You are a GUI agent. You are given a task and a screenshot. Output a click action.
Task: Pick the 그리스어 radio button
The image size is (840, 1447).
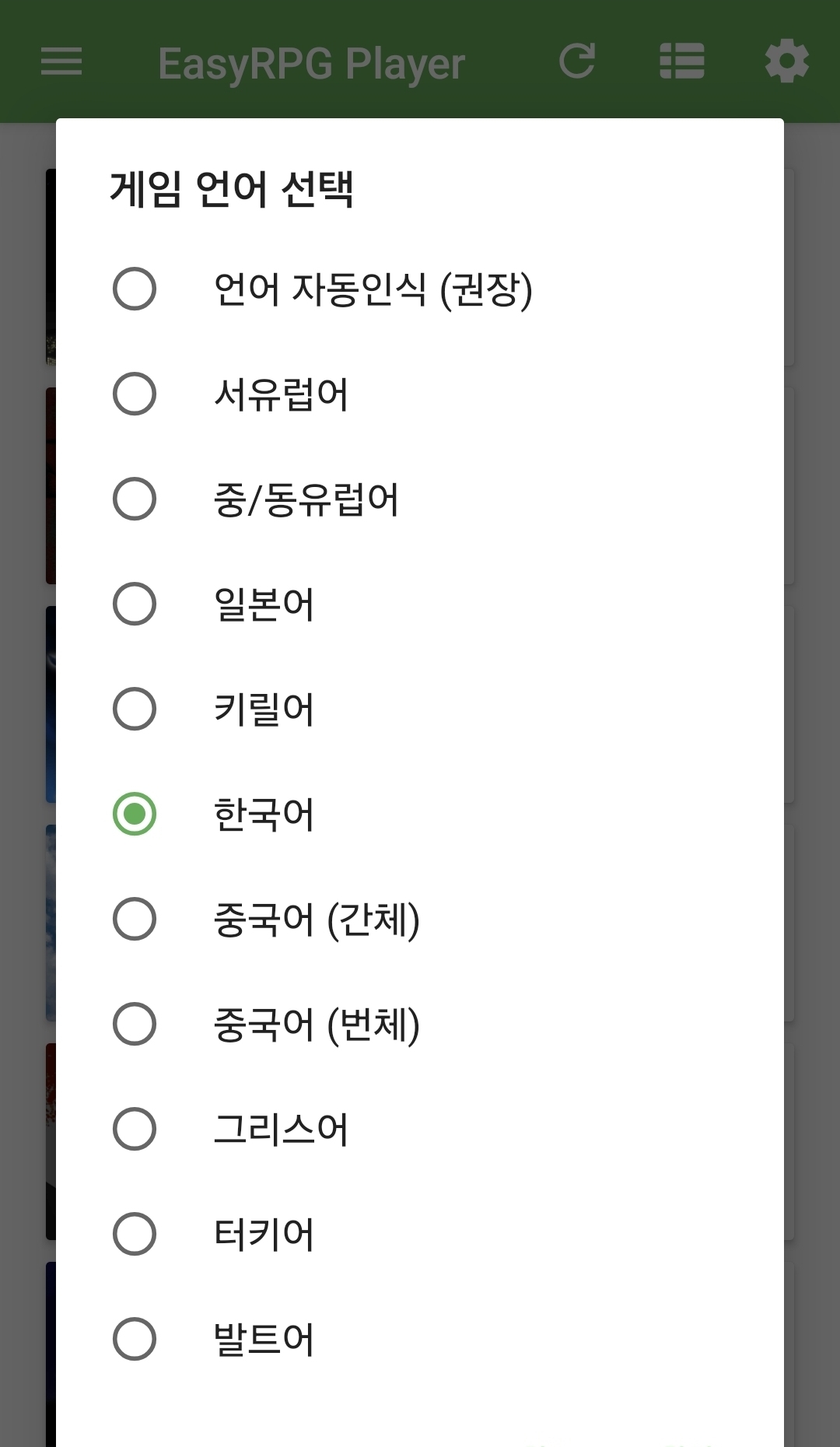coord(135,1129)
